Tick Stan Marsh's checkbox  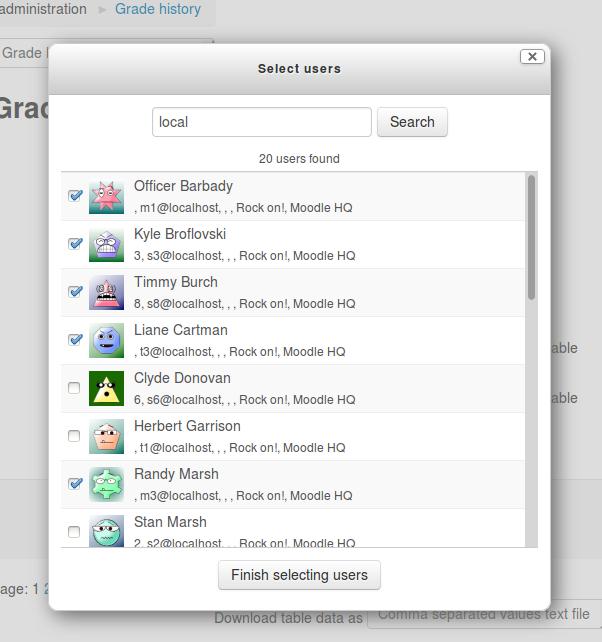(74, 531)
